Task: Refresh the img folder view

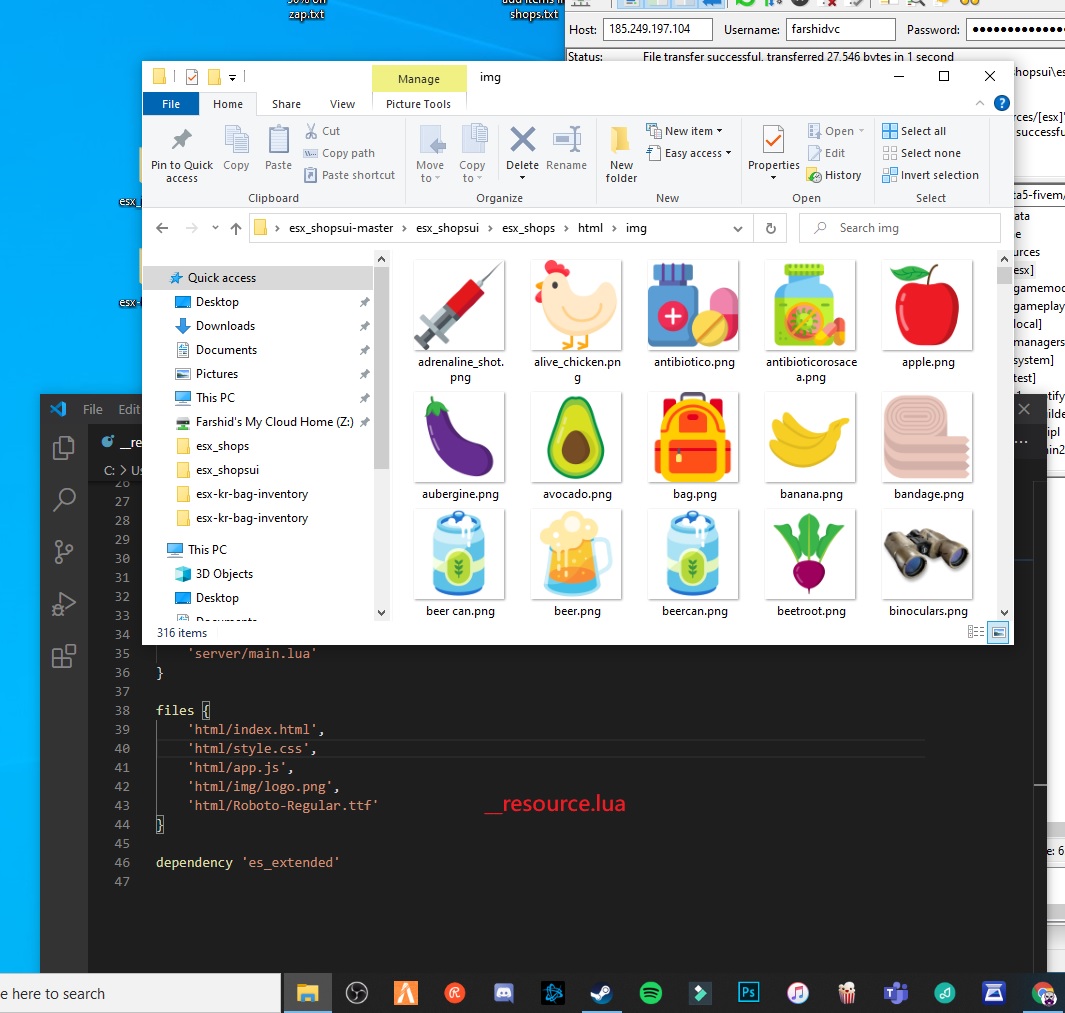Action: (x=770, y=228)
